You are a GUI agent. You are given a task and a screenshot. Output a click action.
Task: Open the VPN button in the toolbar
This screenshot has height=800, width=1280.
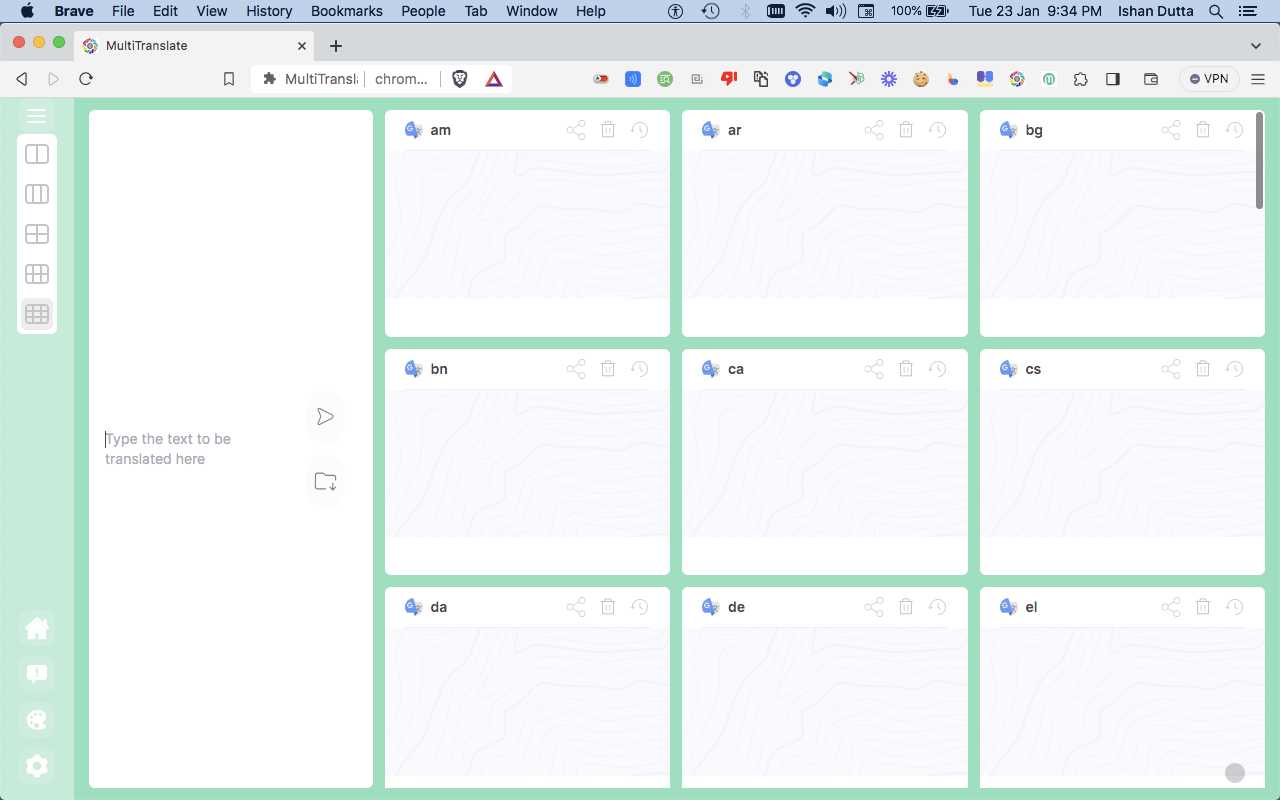pyautogui.click(x=1209, y=78)
